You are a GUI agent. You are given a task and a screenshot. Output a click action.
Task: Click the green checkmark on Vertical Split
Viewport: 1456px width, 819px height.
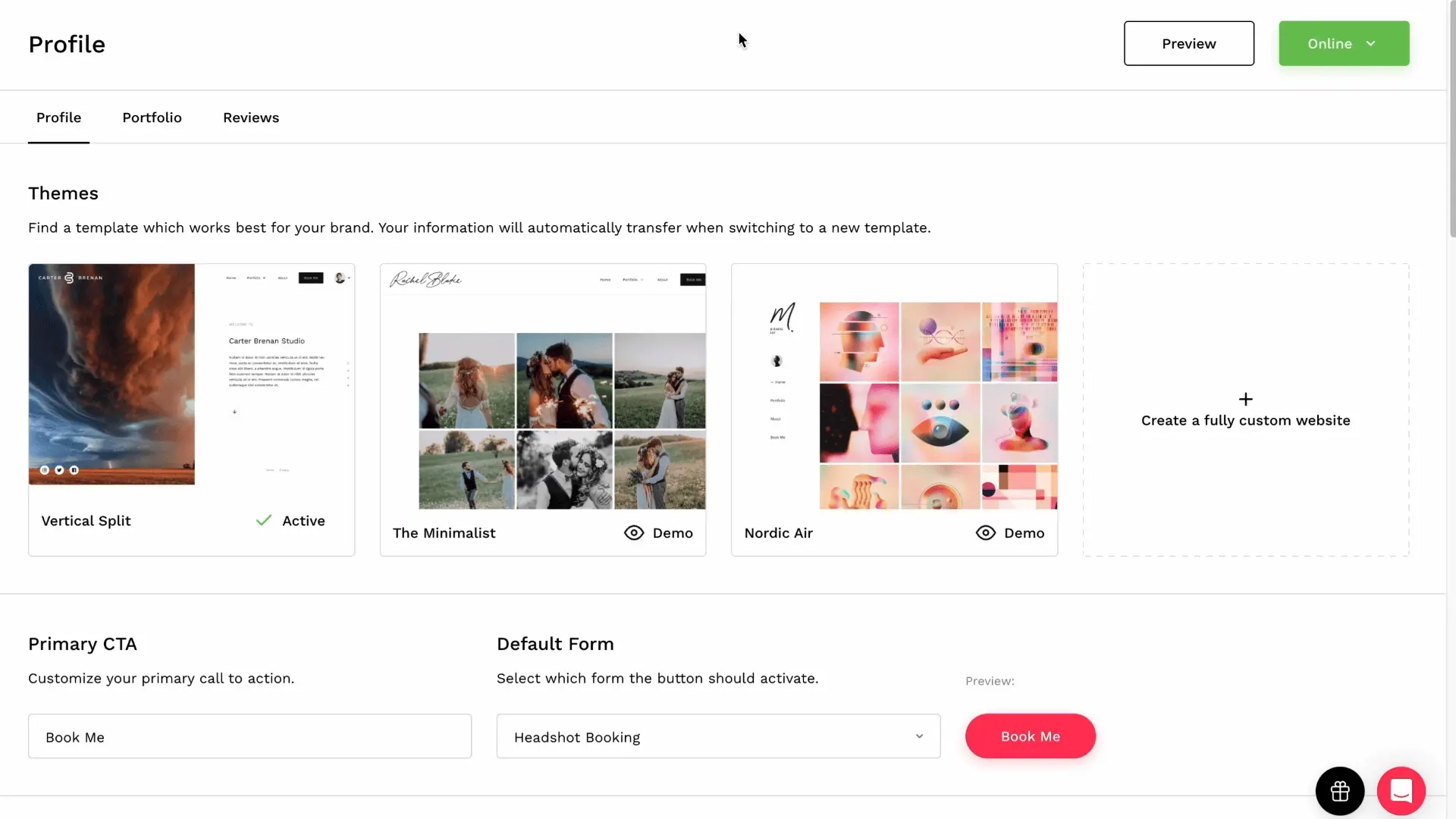coord(263,520)
